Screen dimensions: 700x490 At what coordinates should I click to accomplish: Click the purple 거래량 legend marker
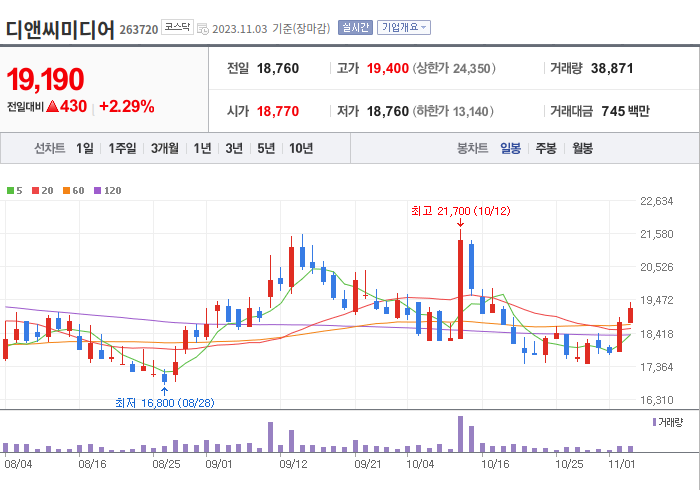[654, 422]
